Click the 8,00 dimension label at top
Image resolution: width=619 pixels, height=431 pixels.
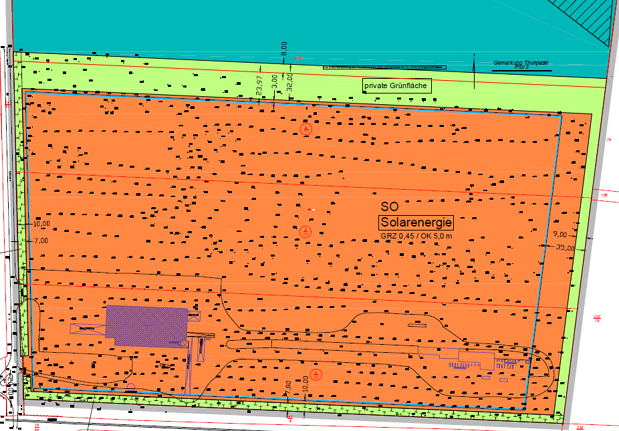[284, 46]
